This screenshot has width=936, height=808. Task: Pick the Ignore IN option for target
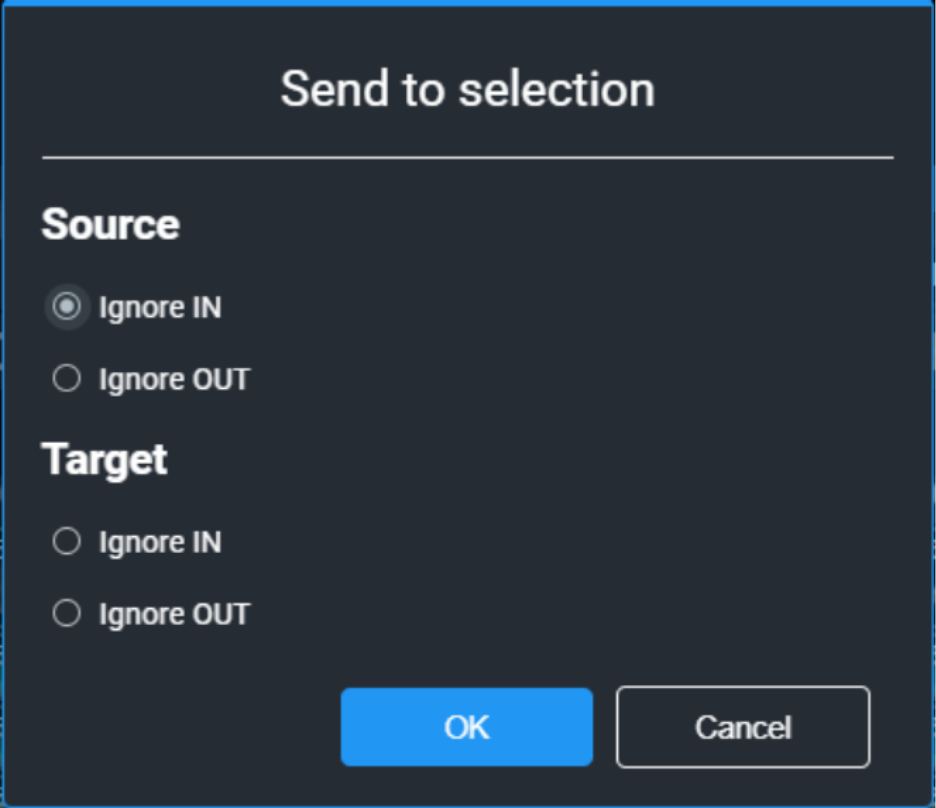click(x=67, y=541)
